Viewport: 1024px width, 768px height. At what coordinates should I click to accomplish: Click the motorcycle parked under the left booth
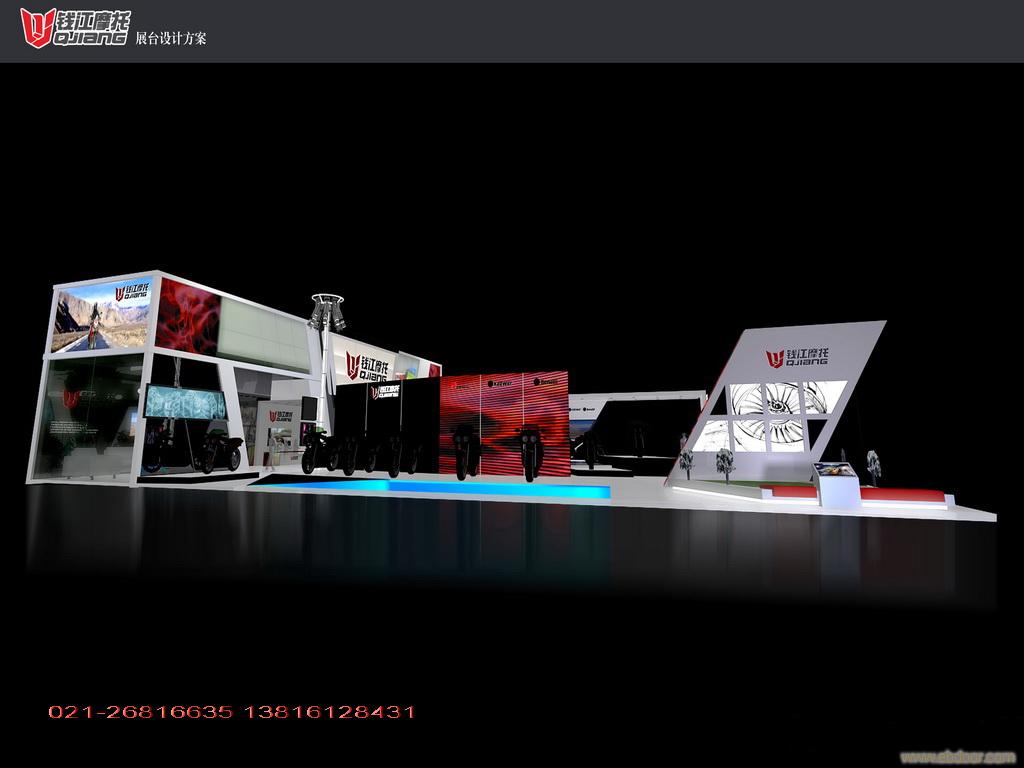(220, 450)
